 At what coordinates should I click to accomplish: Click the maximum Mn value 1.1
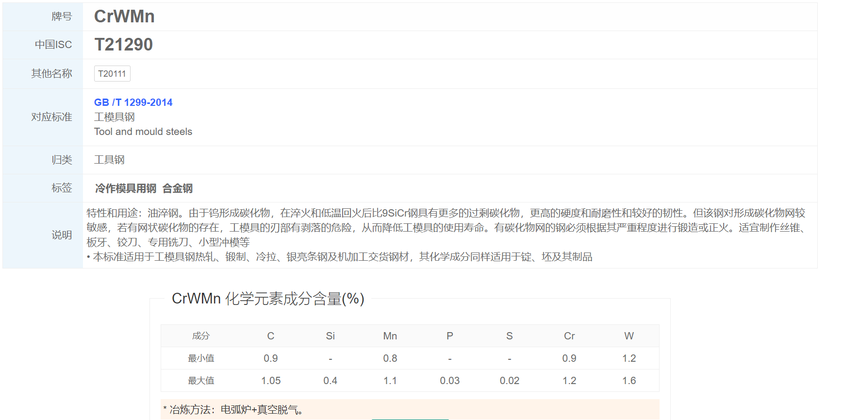390,381
